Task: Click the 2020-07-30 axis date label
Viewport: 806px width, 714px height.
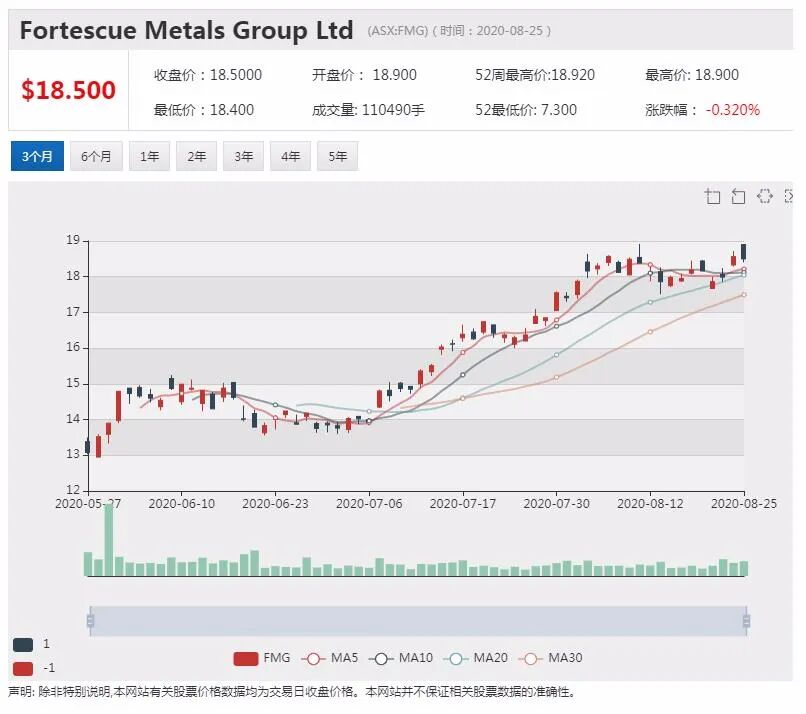Action: (556, 503)
